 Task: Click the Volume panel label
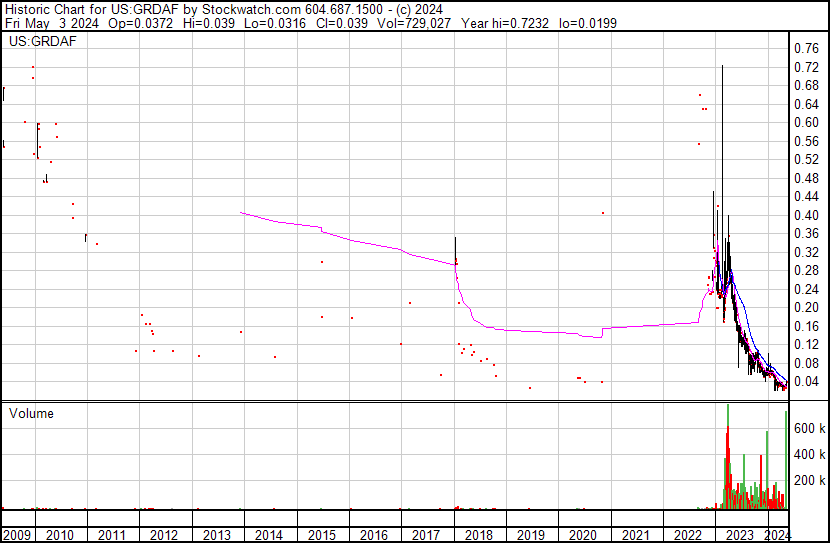coord(32,413)
